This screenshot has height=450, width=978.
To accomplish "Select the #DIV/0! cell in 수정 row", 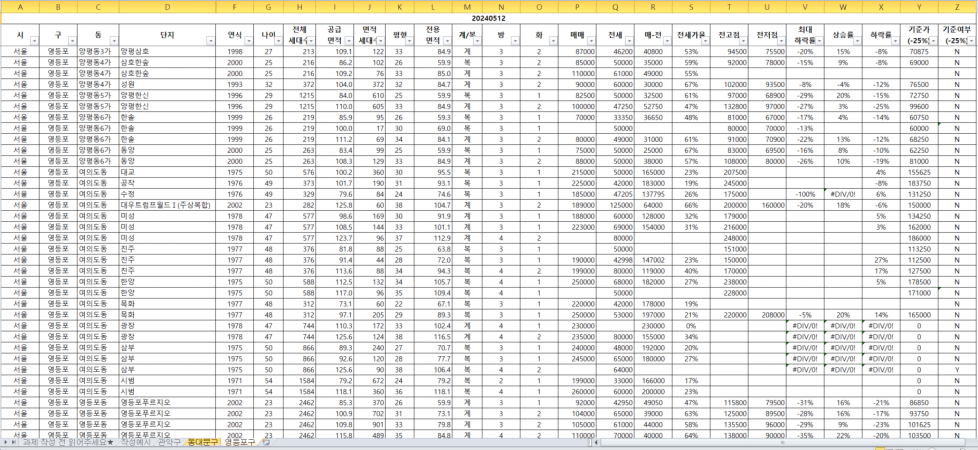I will click(841, 193).
